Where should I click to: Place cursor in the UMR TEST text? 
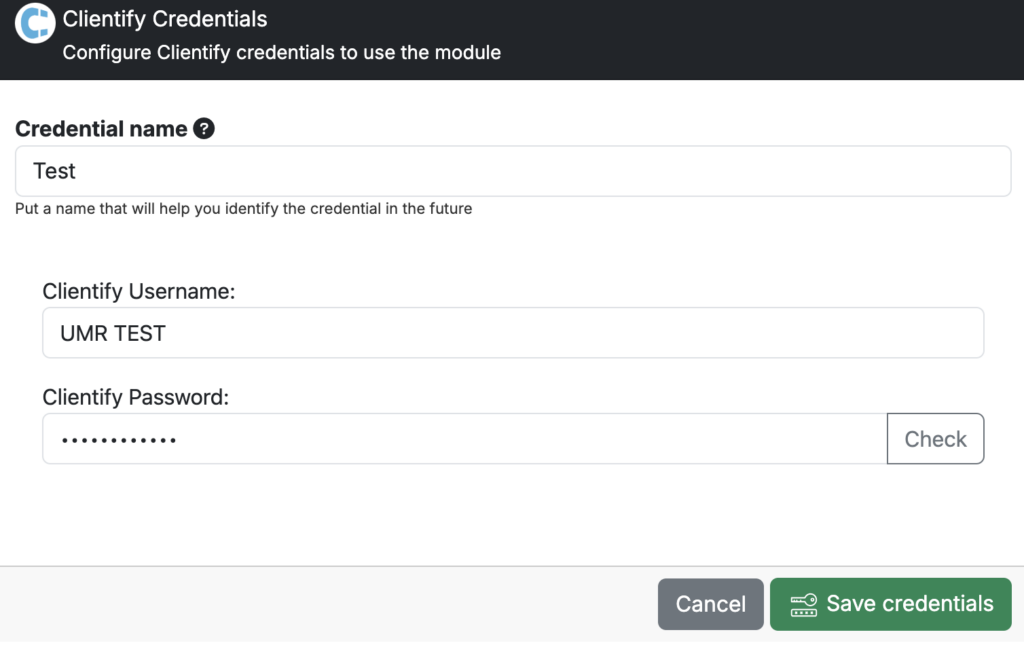click(x=113, y=334)
